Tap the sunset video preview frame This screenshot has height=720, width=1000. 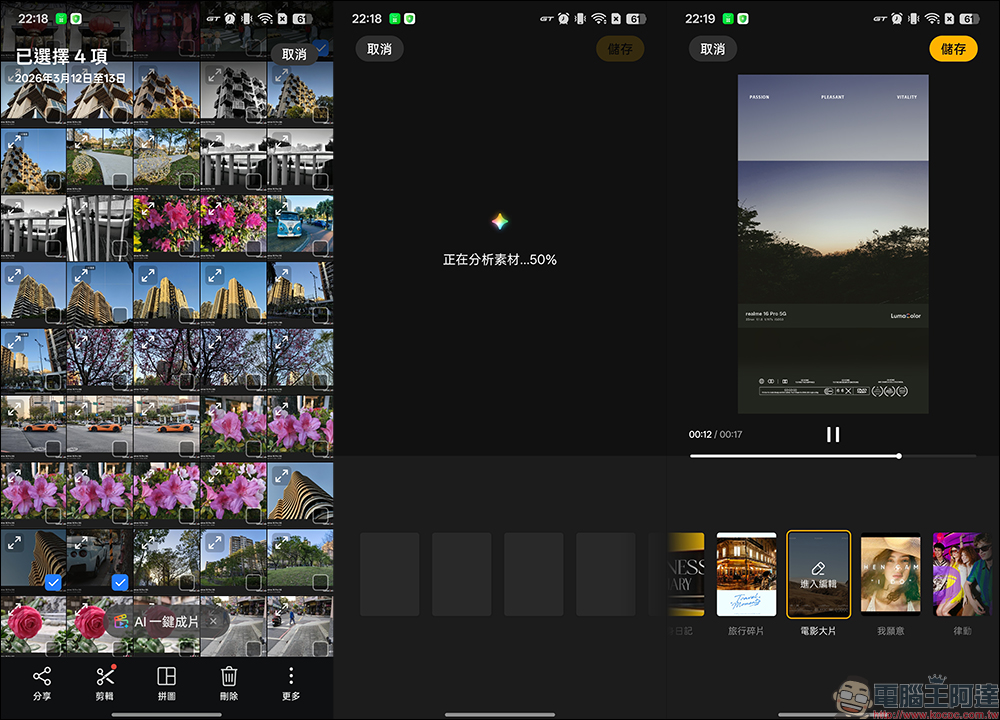[x=833, y=244]
